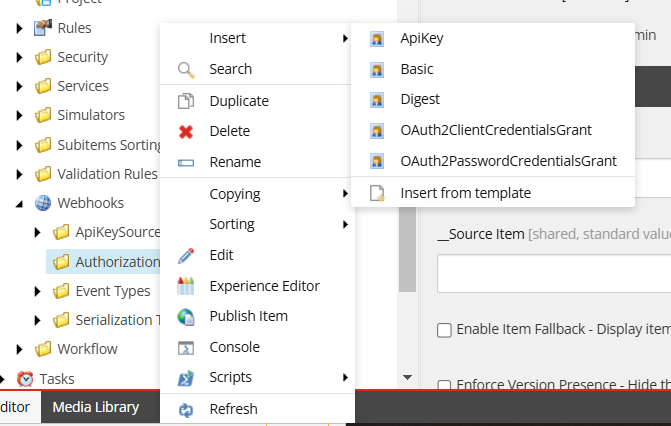Expand the Subitems Sorting tree node

19,146
